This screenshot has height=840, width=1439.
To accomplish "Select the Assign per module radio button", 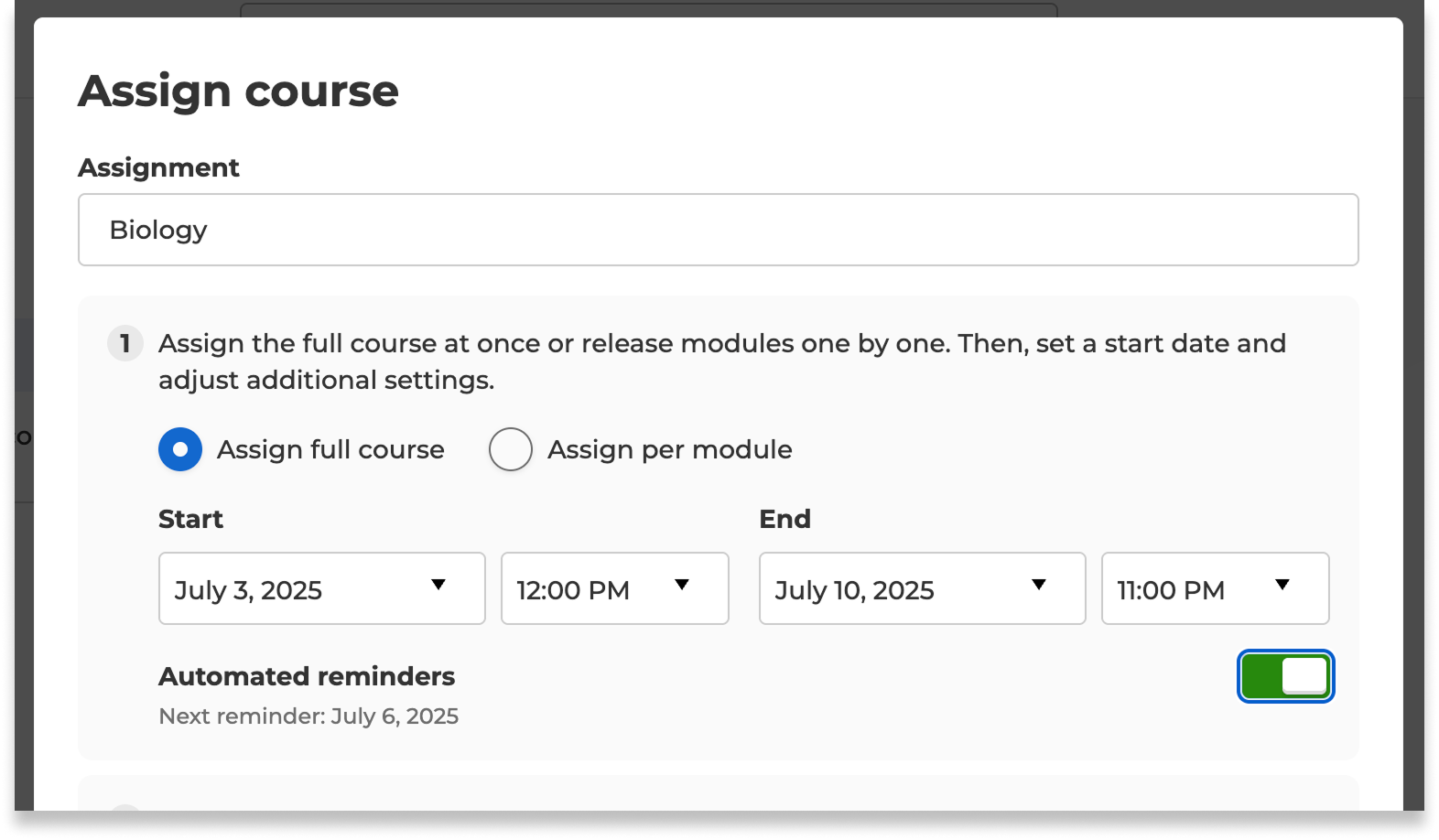I will 511,449.
